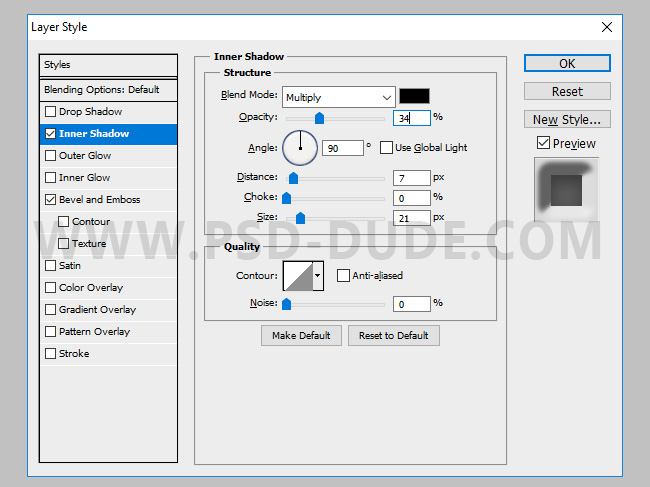
Task: Confirm with the OK button
Action: coord(567,63)
